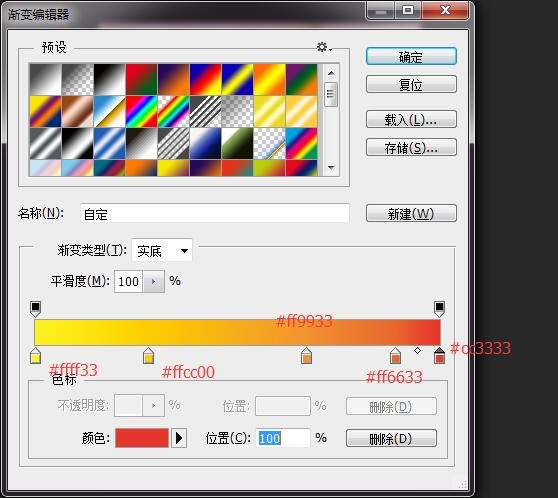Viewport: 558px width, 498px height.
Task: Expand the 平滑度 value slider arrow
Action: pyautogui.click(x=154, y=282)
